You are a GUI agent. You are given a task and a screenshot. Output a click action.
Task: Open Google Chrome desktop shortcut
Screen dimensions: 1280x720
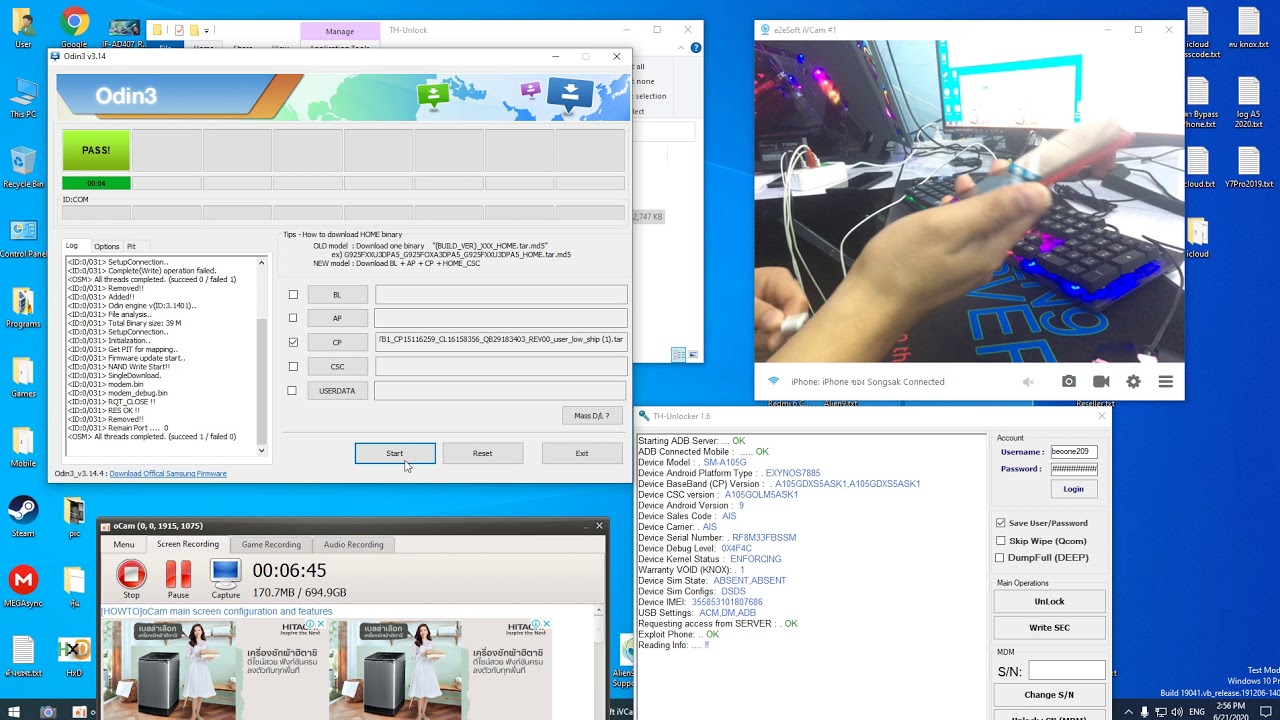point(74,28)
